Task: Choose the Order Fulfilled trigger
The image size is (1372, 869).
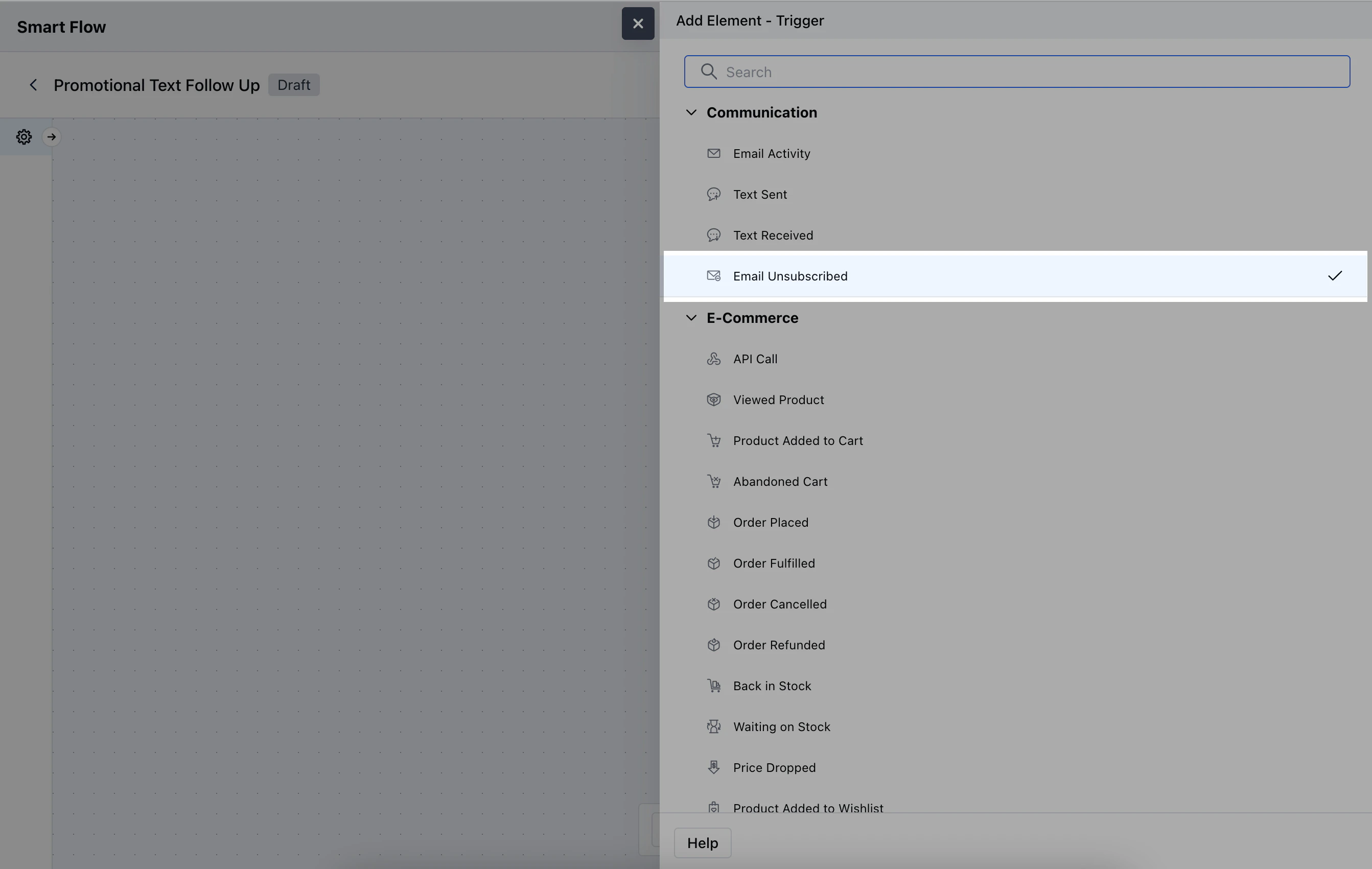Action: tap(1015, 563)
